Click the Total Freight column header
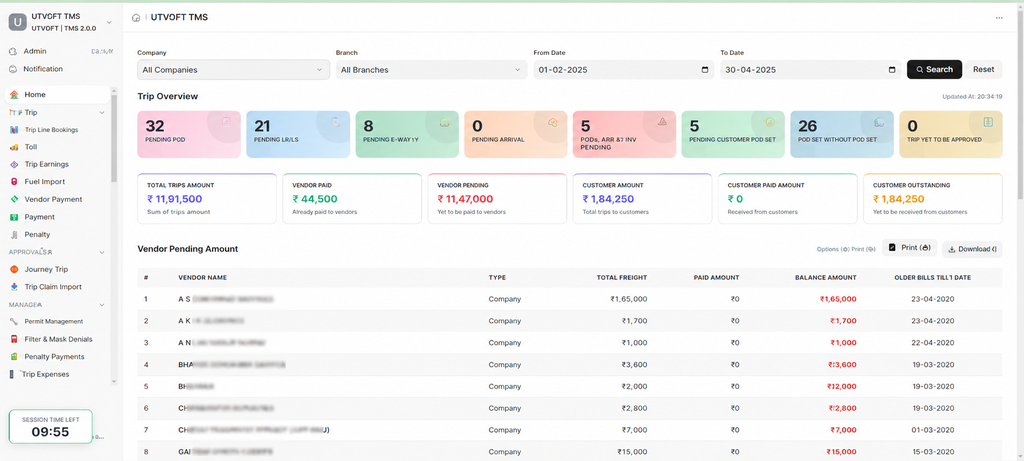Screen dimensions: 1024x461 point(622,278)
